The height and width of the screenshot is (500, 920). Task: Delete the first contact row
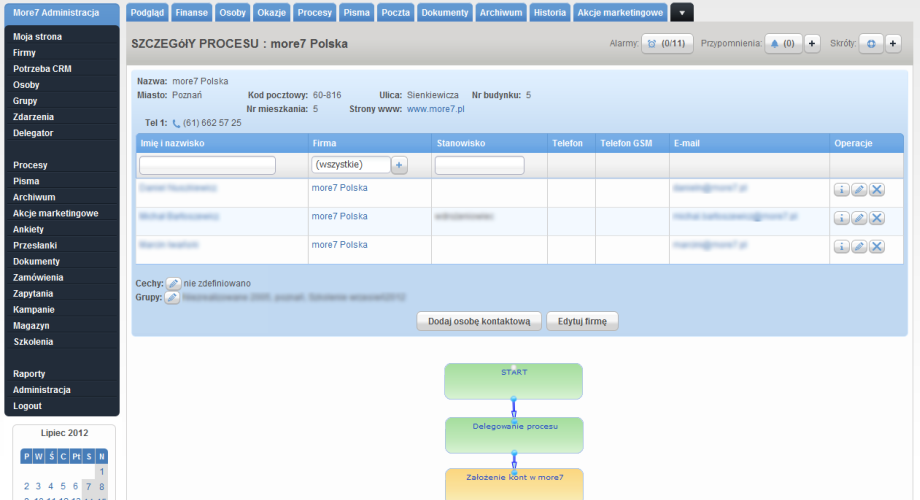pyautogui.click(x=877, y=190)
